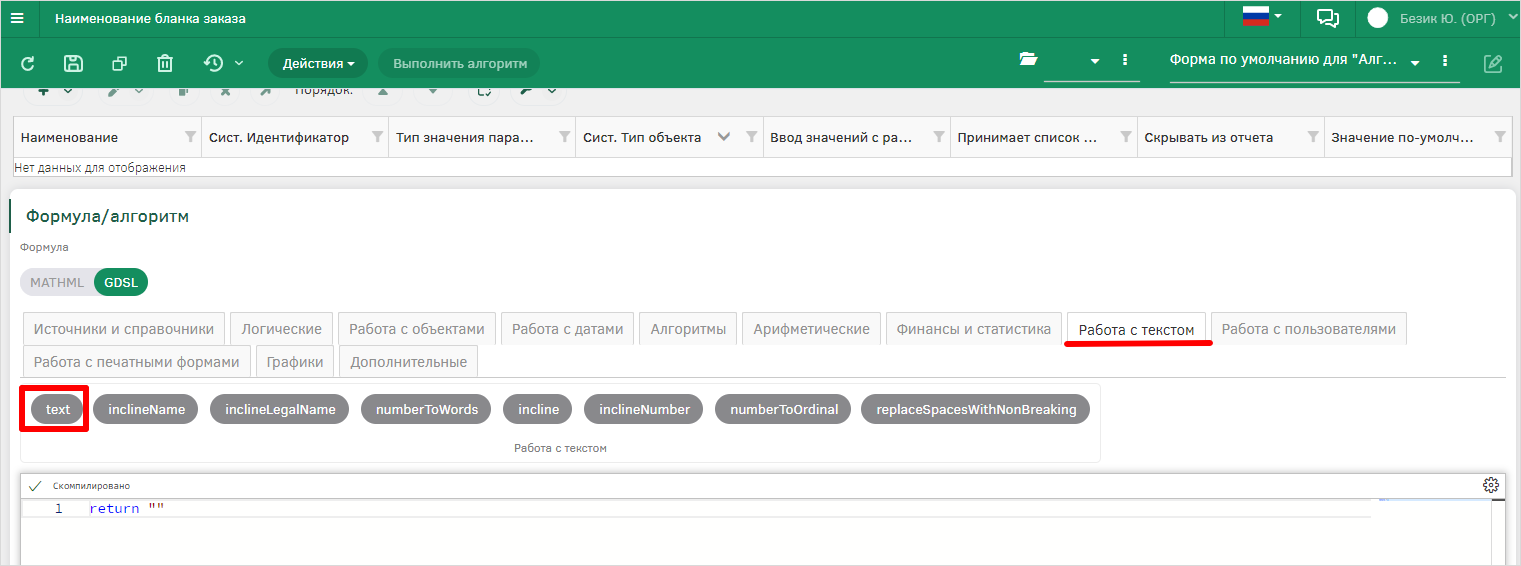This screenshot has height=566, width=1521.
Task: Filter the Ввод значений column
Action: (x=939, y=137)
